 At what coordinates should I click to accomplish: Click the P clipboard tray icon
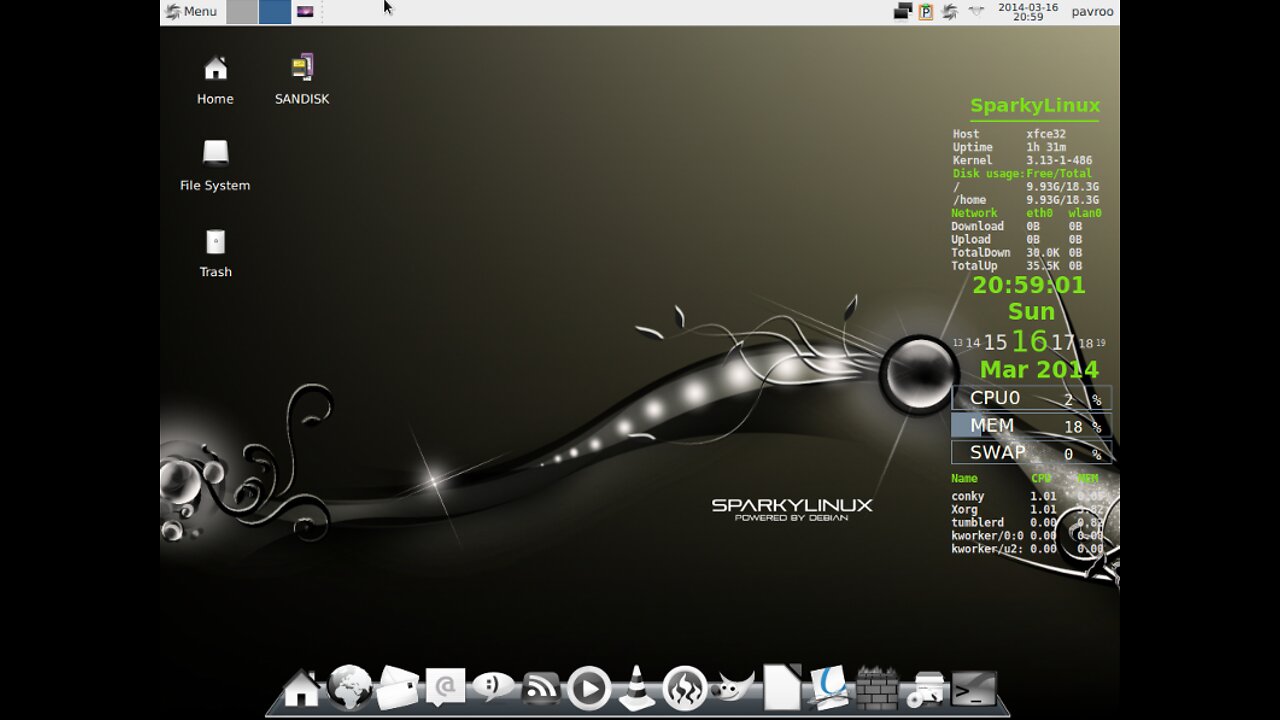pyautogui.click(x=926, y=12)
